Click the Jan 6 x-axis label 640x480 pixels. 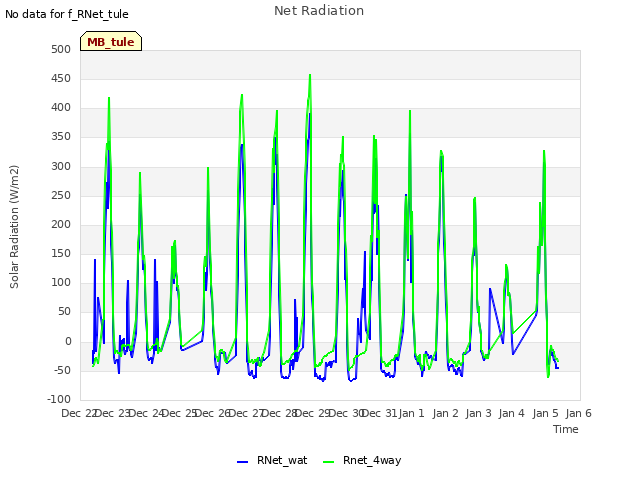pyautogui.click(x=578, y=413)
